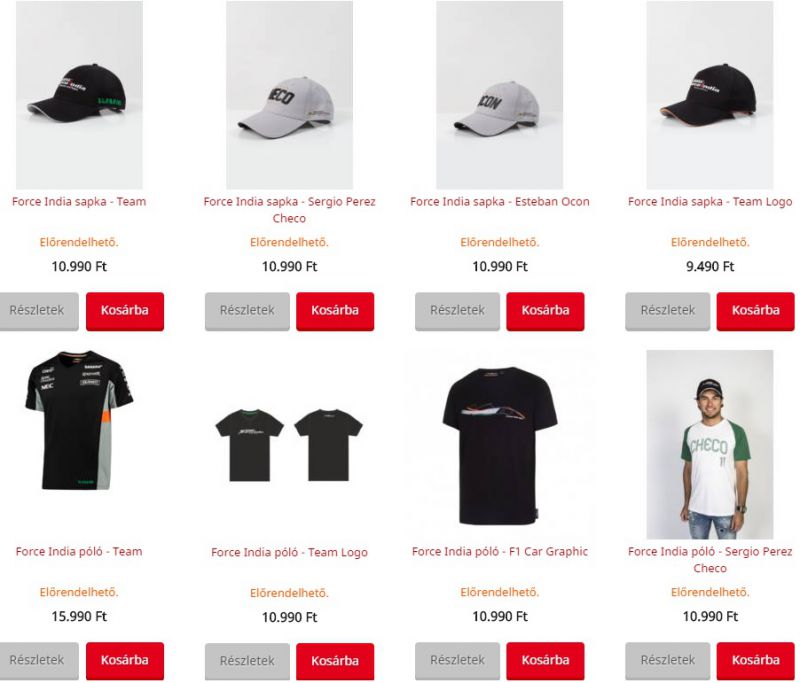The image size is (800, 683).
Task: Open the photo of man wearing Checo shirt
Action: coord(710,445)
